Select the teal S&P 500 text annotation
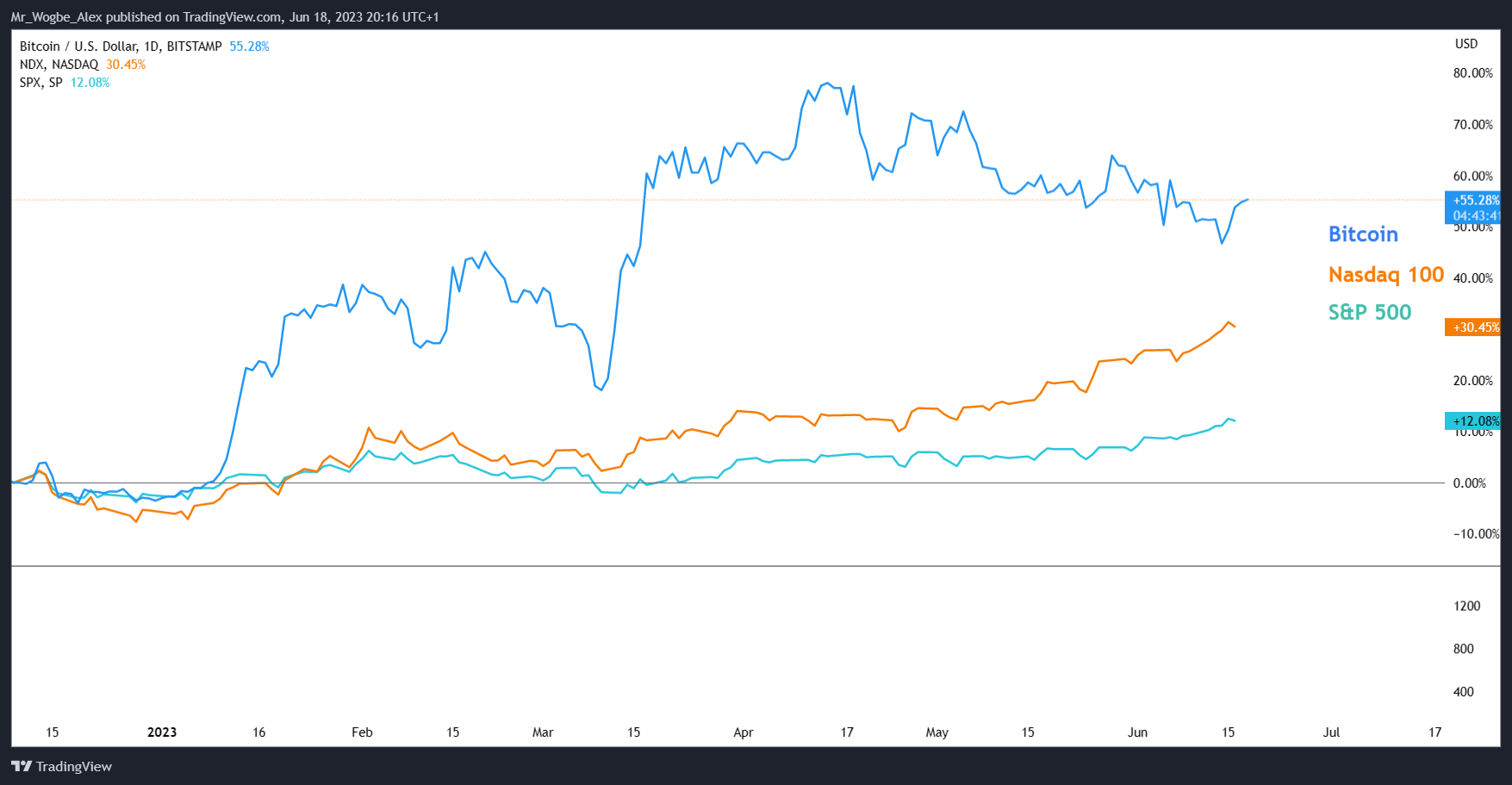The height and width of the screenshot is (785, 1512). (1369, 313)
